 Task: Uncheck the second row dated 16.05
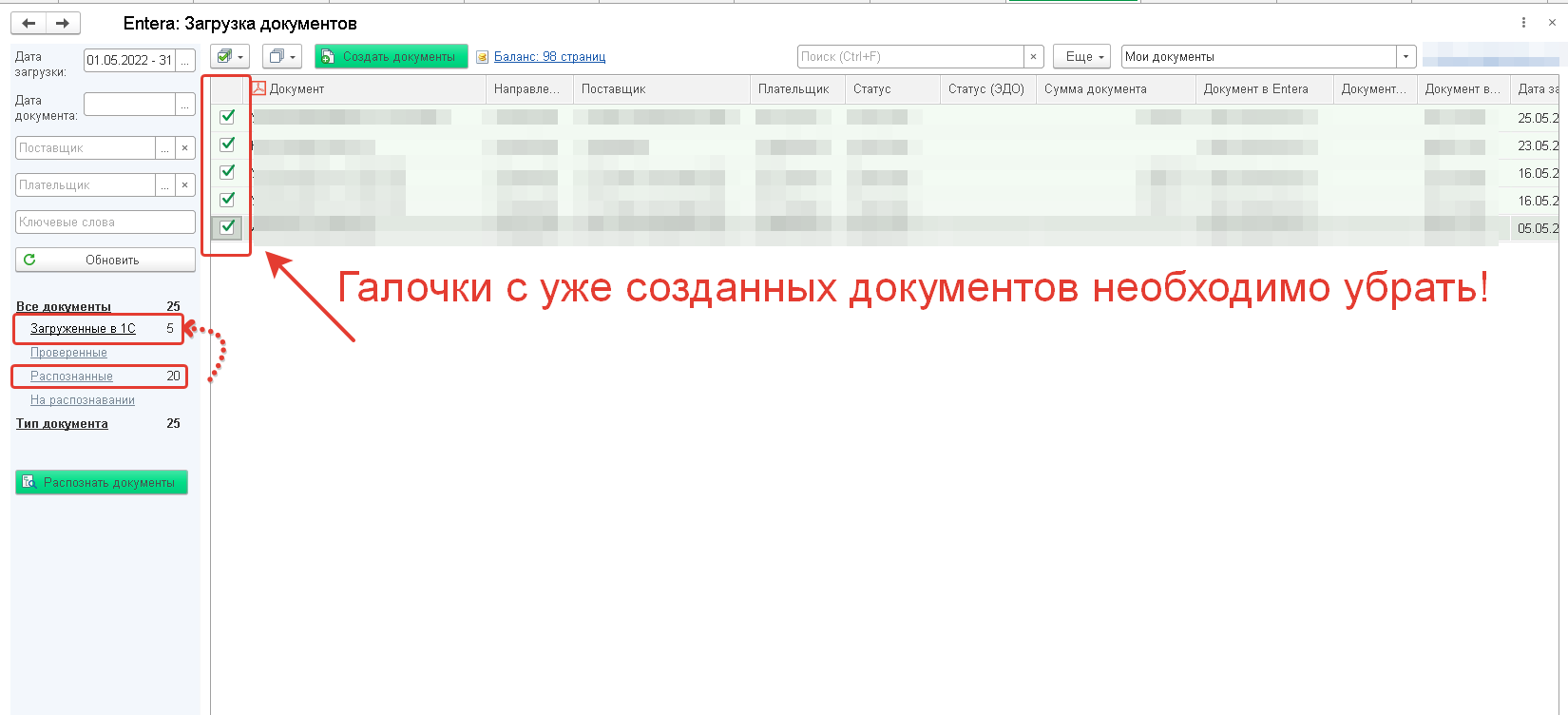point(227,200)
